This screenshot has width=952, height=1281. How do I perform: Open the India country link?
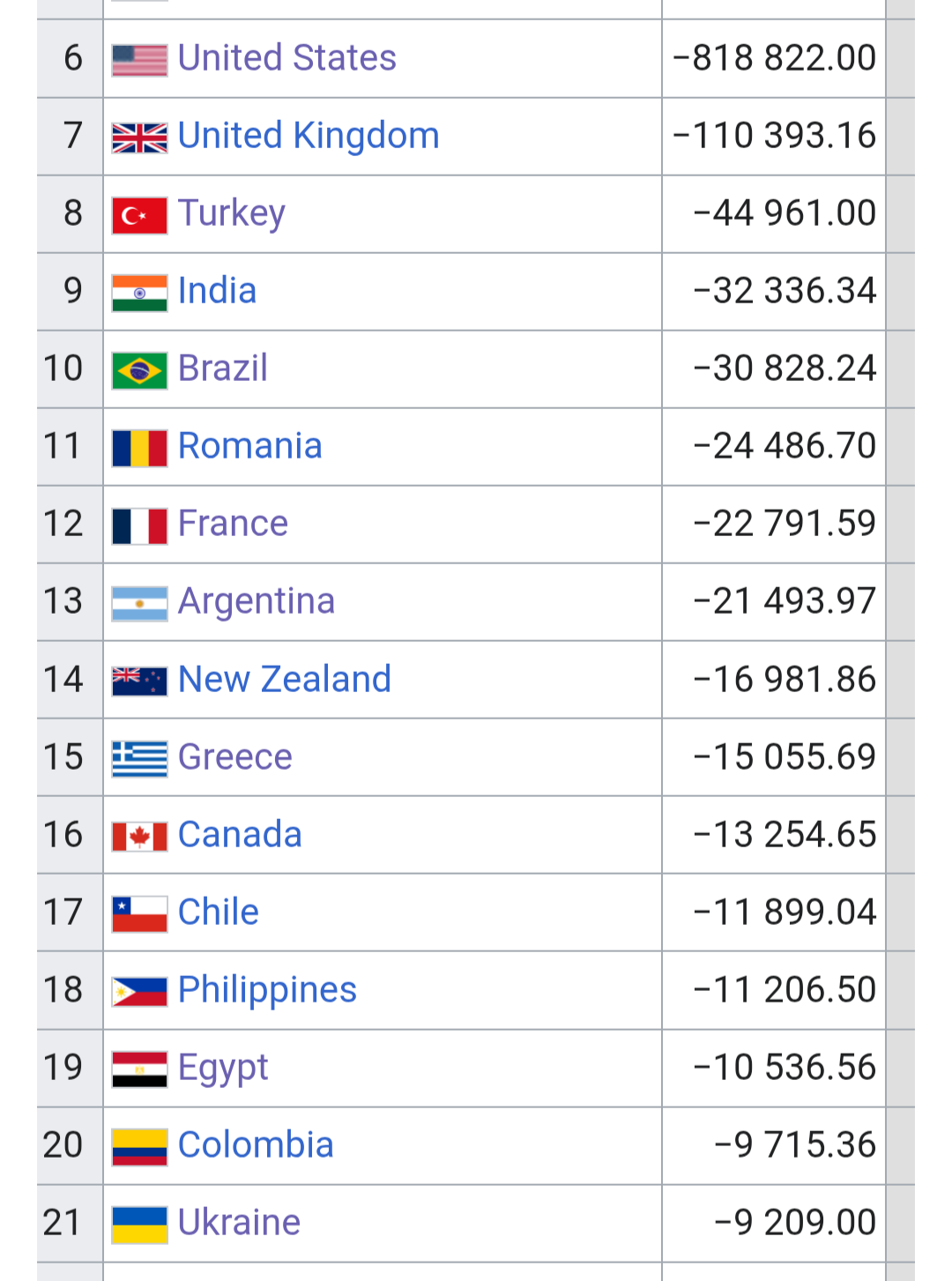(x=217, y=291)
